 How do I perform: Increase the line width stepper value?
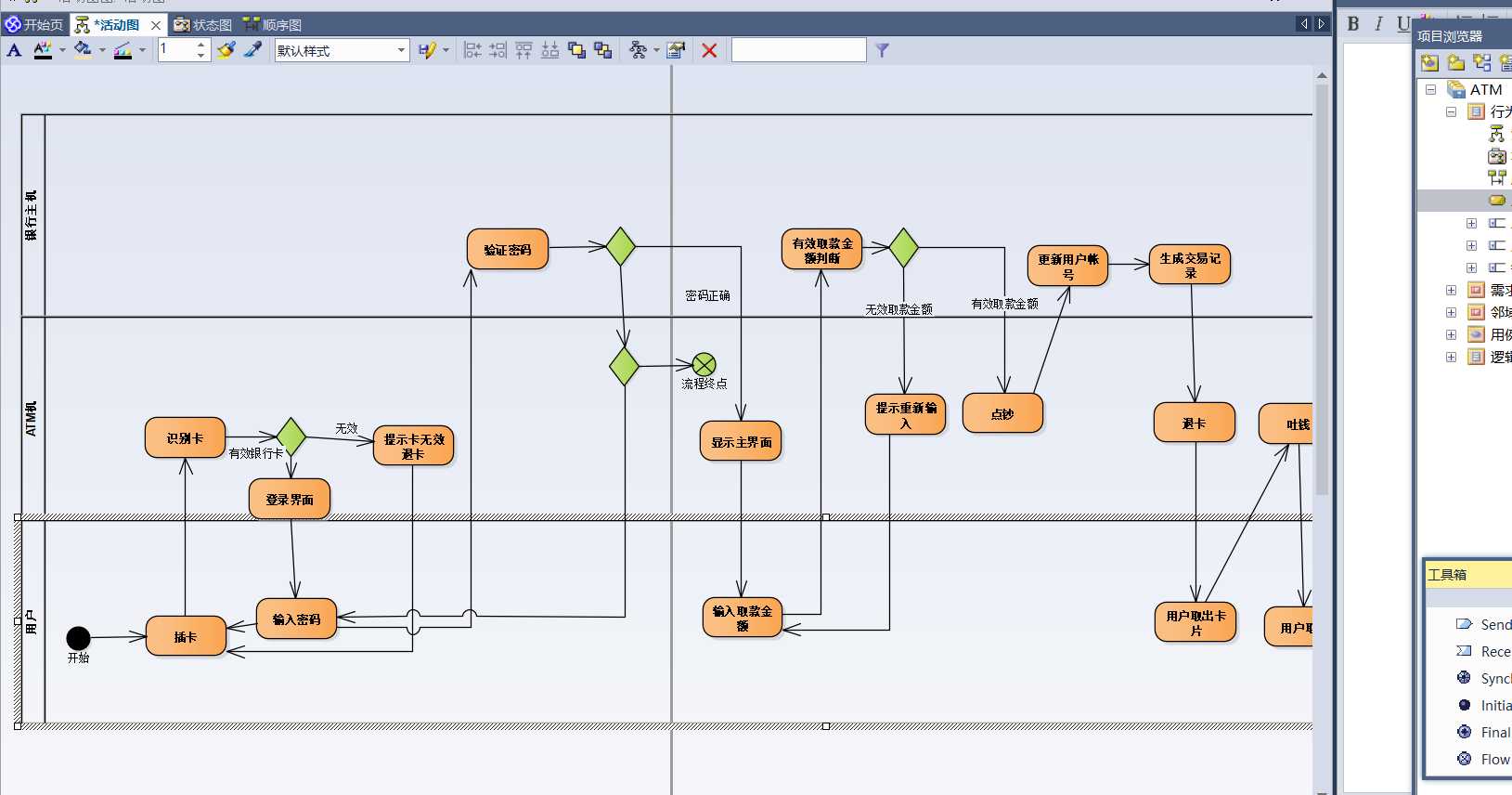pyautogui.click(x=201, y=45)
